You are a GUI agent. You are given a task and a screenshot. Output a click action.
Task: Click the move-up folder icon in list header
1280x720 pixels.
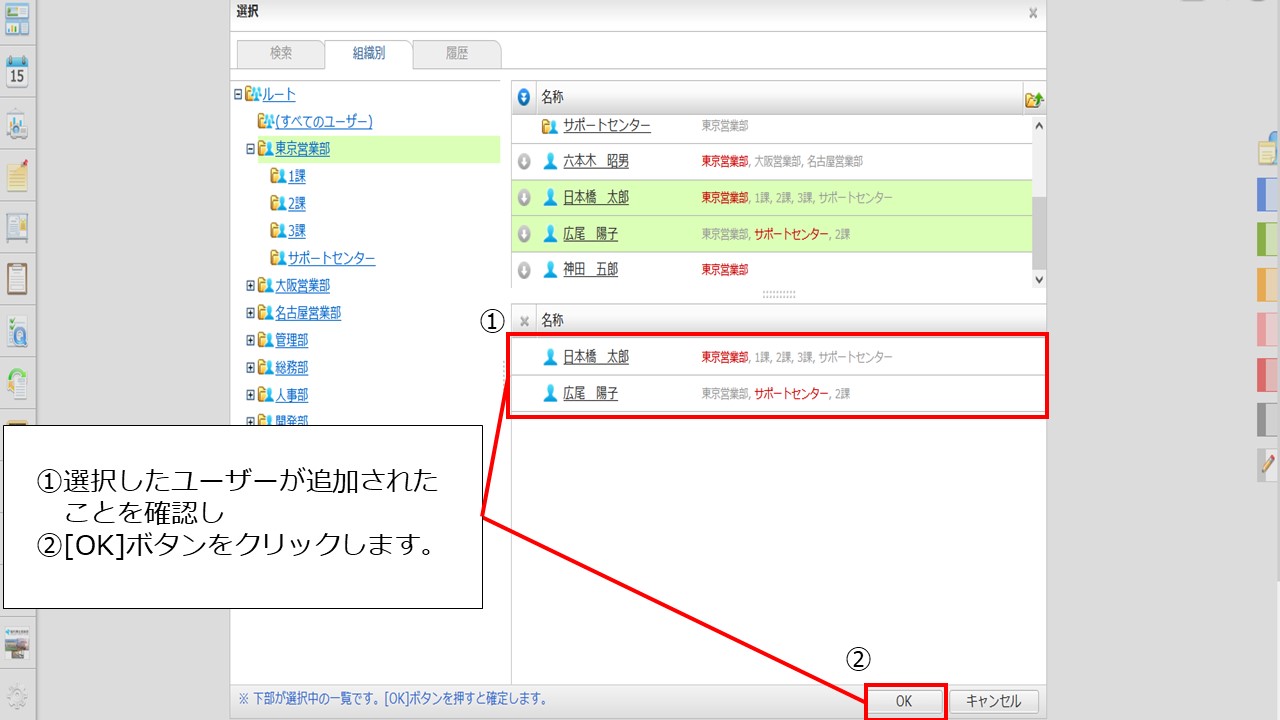[1034, 99]
